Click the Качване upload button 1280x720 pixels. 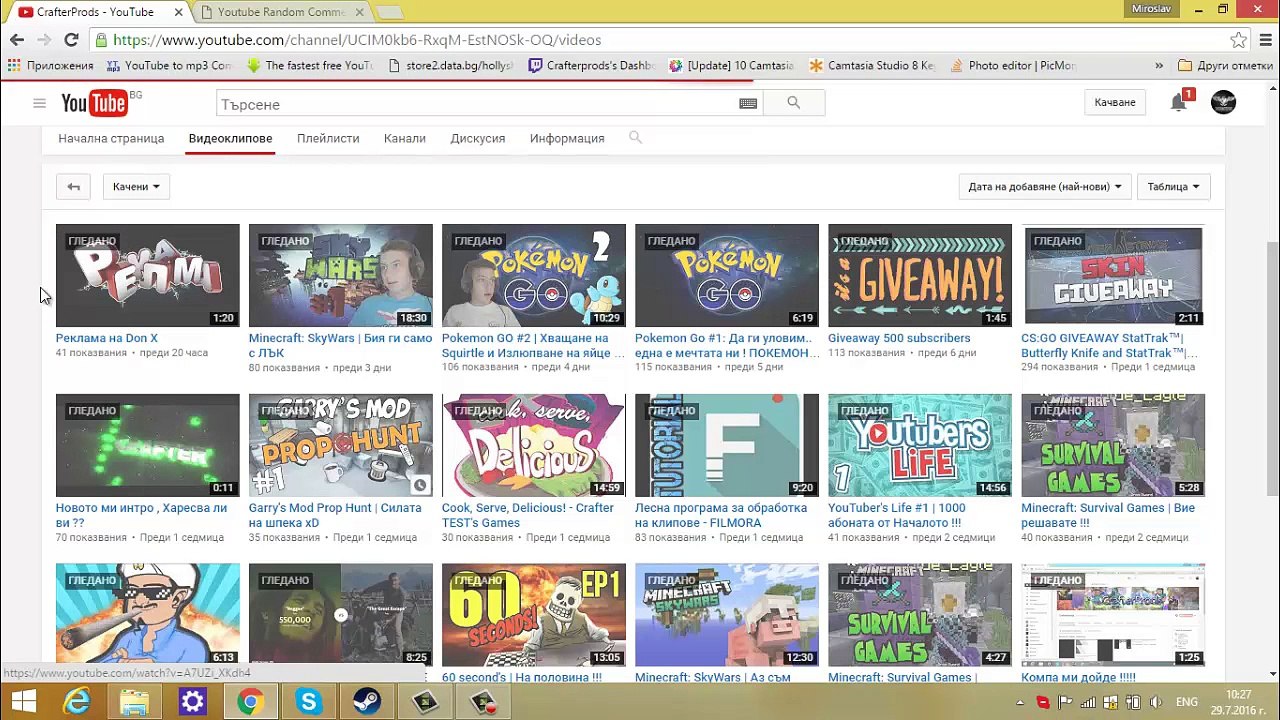tap(1115, 102)
